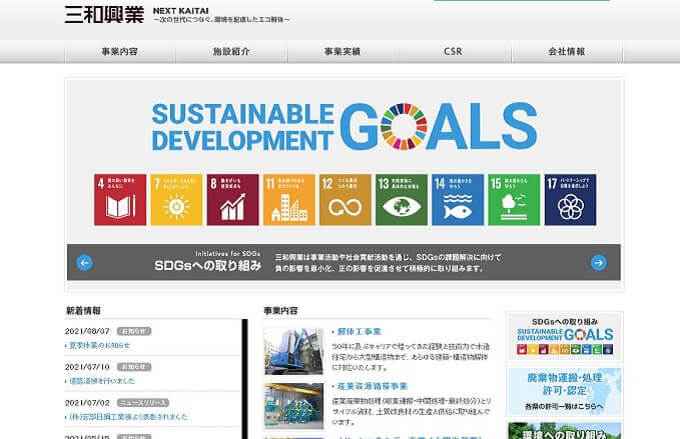Click お知らせ tag beside 2021/07/10
Screen dimensions: 680x439
pos(134,367)
